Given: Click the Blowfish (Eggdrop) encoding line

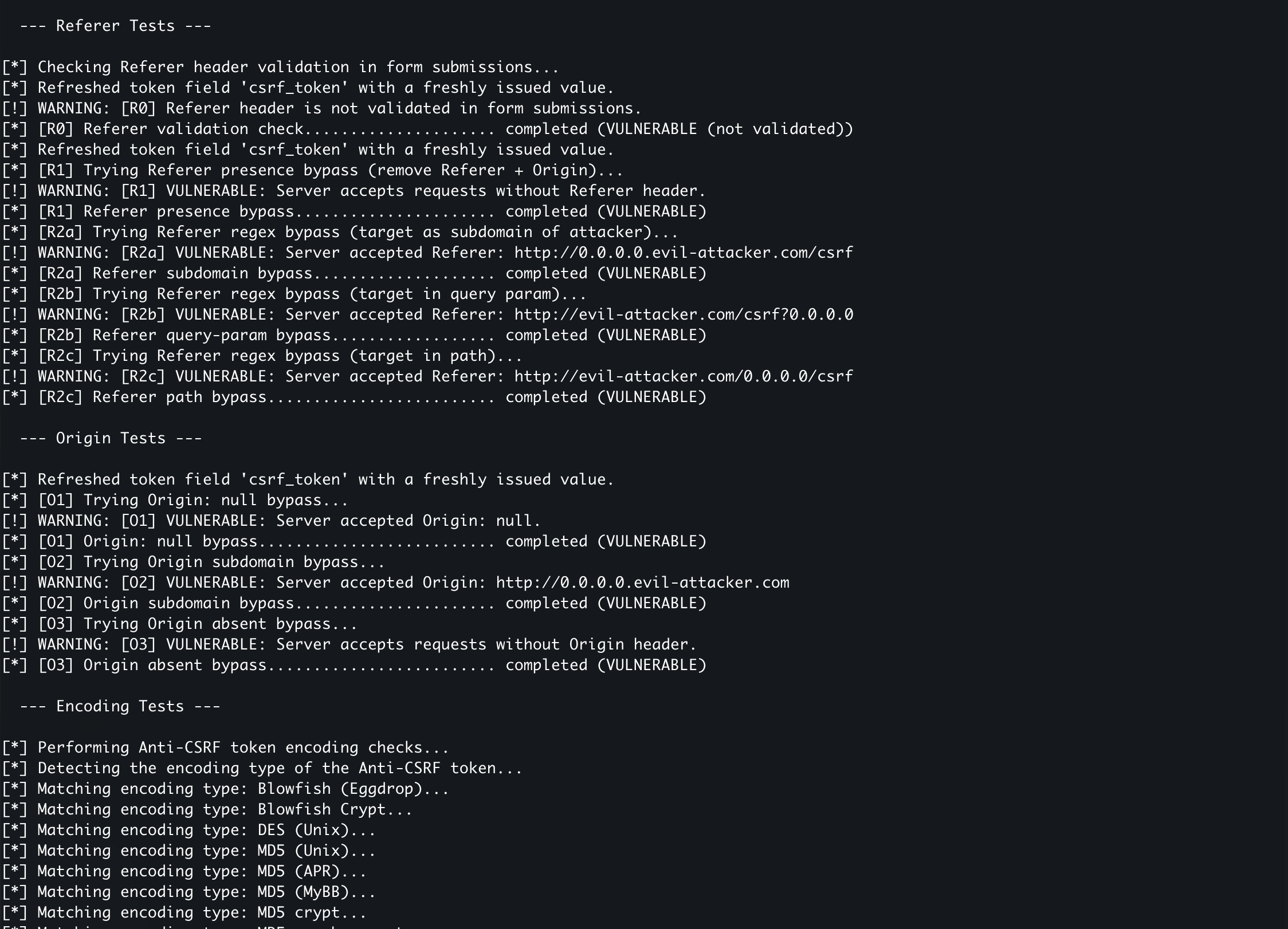Looking at the screenshot, I should [x=225, y=789].
